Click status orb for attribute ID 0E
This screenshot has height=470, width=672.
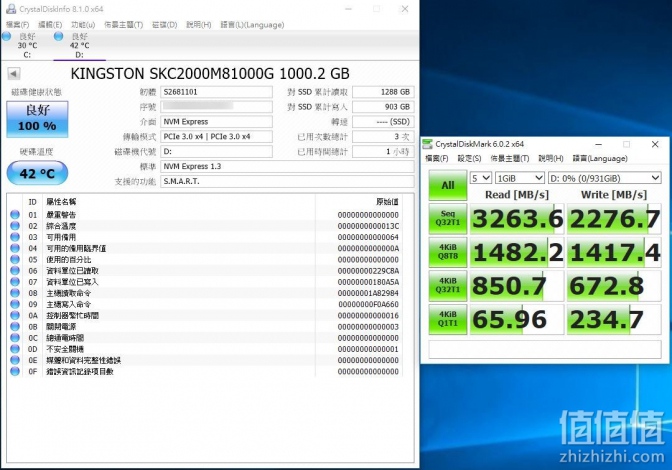click(15, 360)
